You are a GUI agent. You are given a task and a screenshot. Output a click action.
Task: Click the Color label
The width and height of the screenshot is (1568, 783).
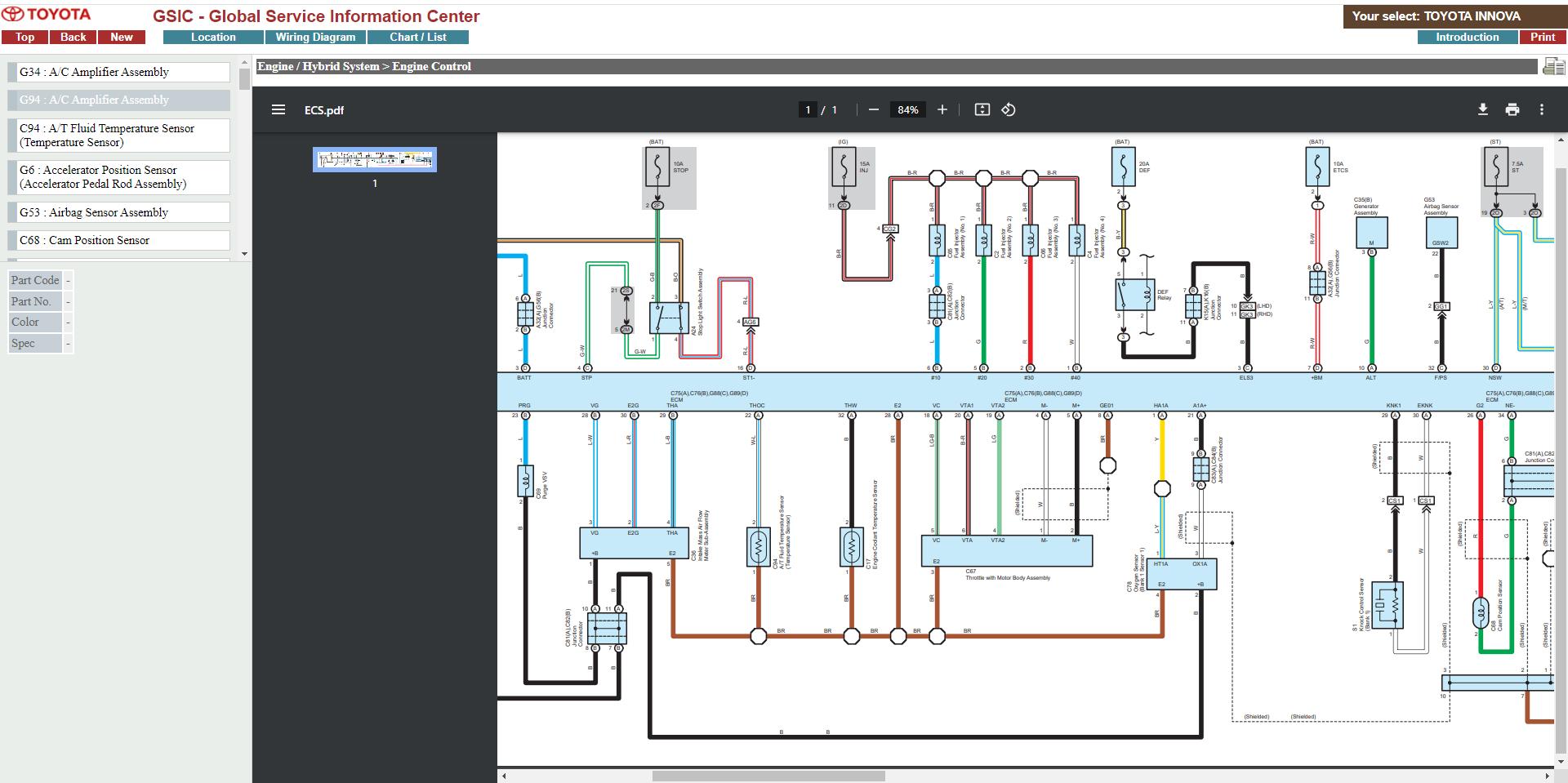point(35,323)
